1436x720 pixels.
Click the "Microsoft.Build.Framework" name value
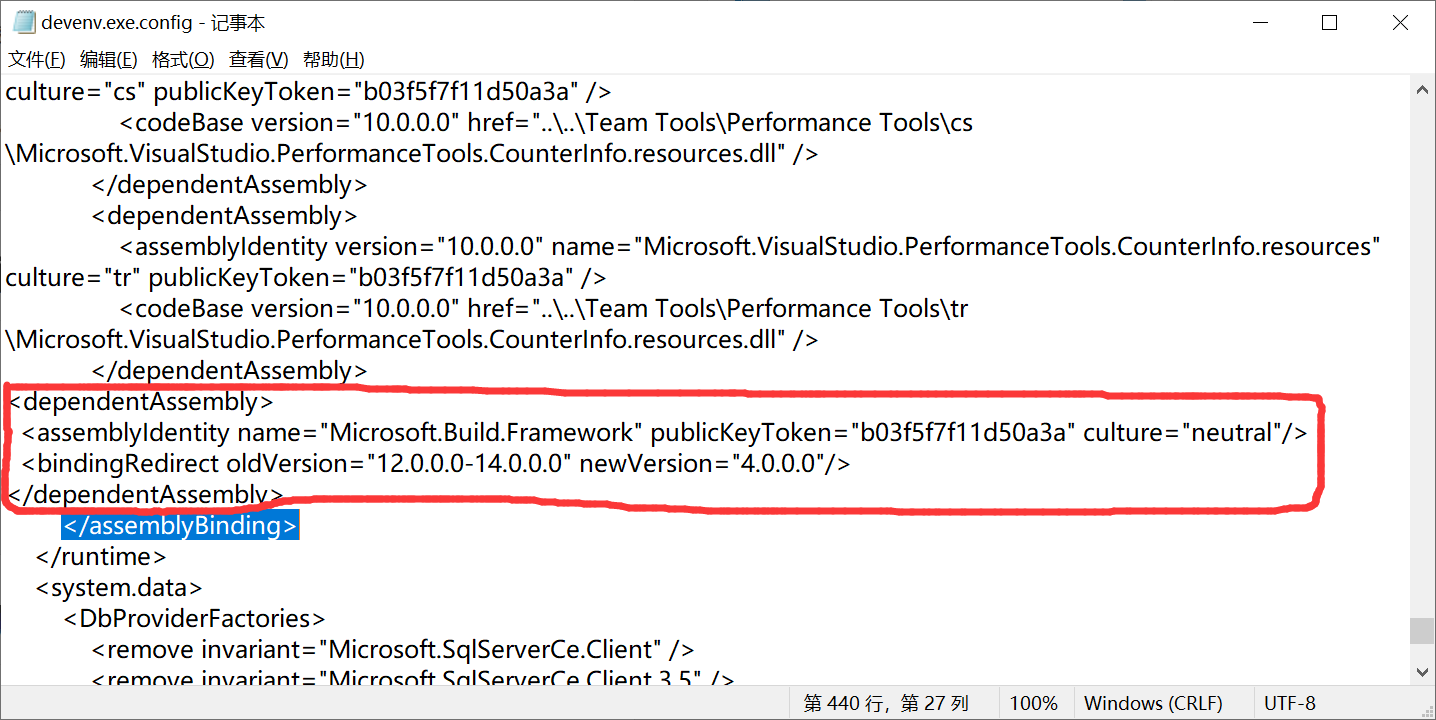[x=482, y=433]
